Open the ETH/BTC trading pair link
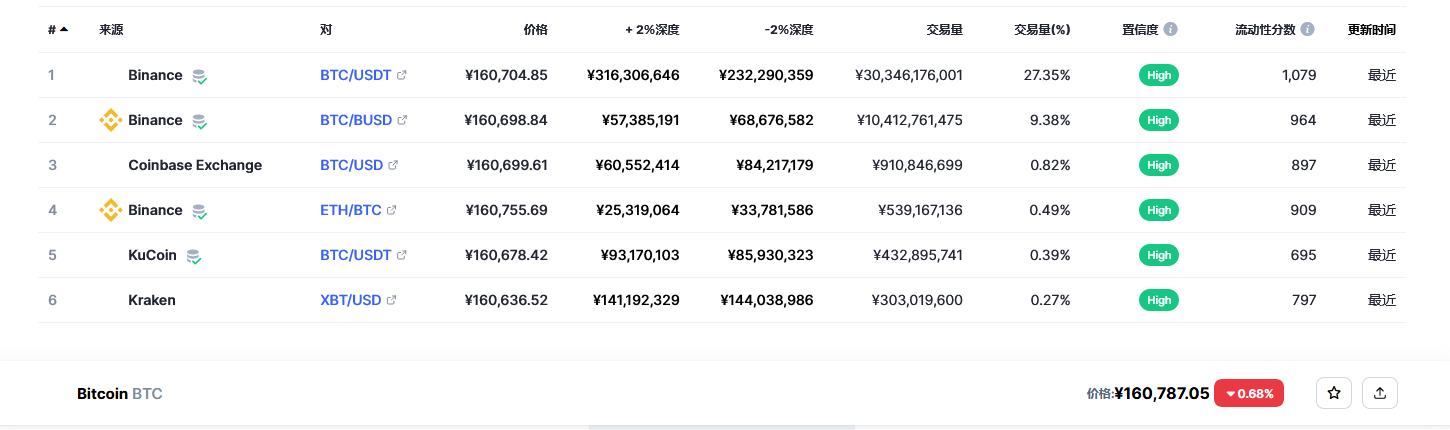The image size is (1450, 430). point(350,210)
